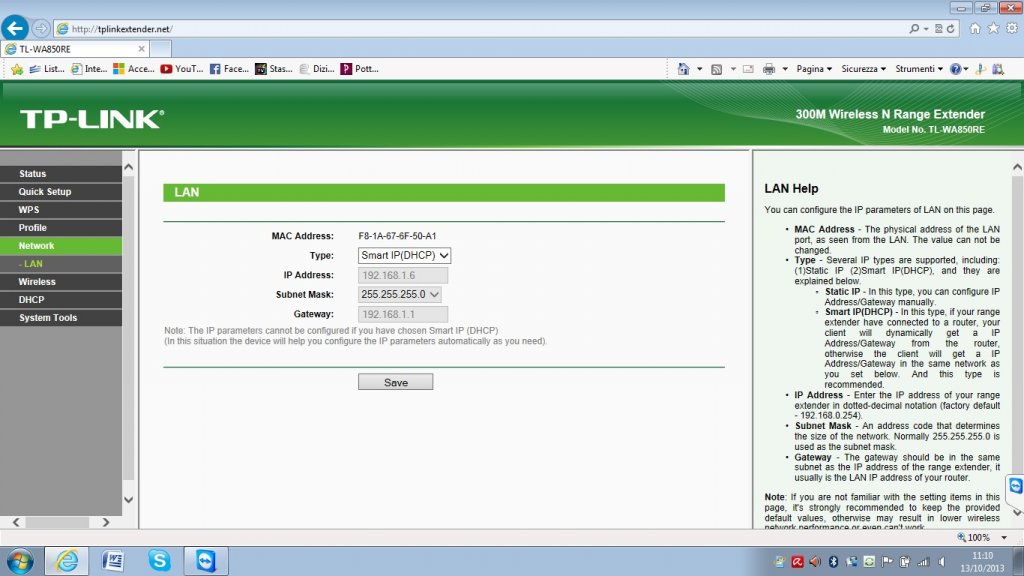Open the YouTube favorite shortcut
The image size is (1024, 576).
click(182, 69)
